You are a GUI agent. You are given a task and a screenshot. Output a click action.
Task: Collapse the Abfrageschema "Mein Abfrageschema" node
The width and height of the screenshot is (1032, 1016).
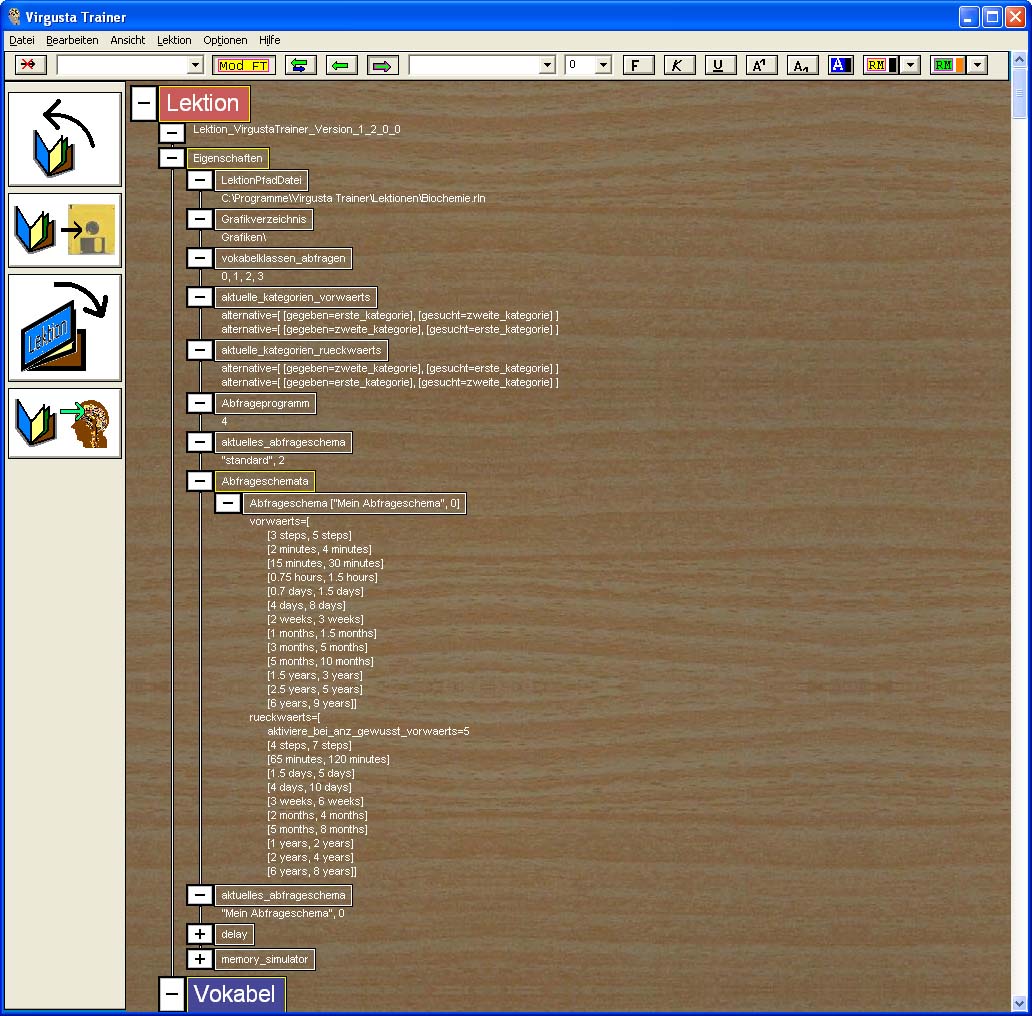point(228,503)
